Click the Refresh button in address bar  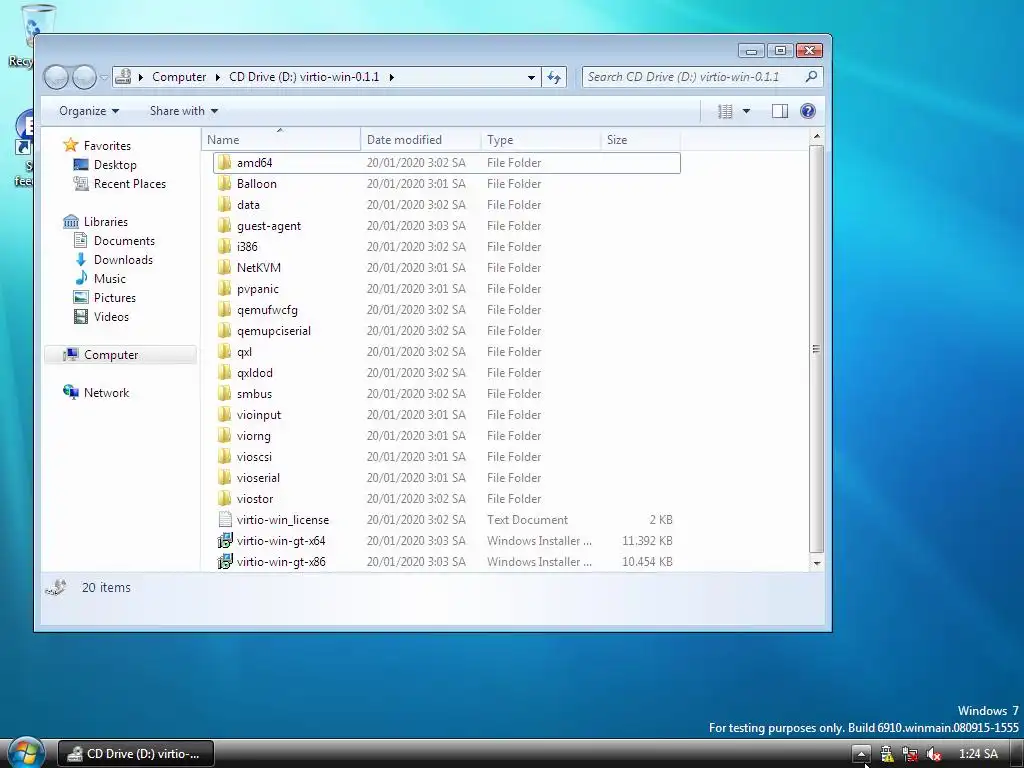coord(554,77)
